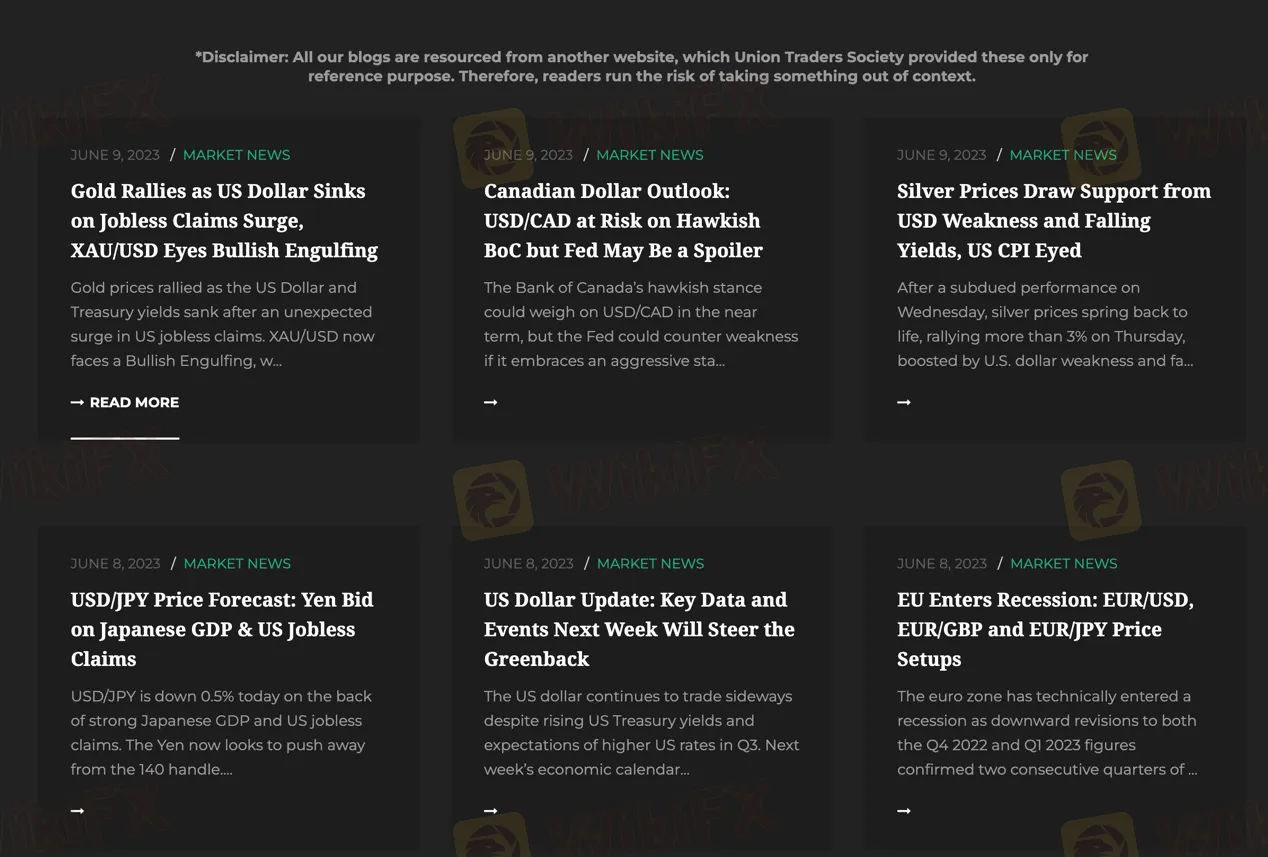Click the JUNE 9, 2023 date on Canadian Dollar card

point(528,155)
